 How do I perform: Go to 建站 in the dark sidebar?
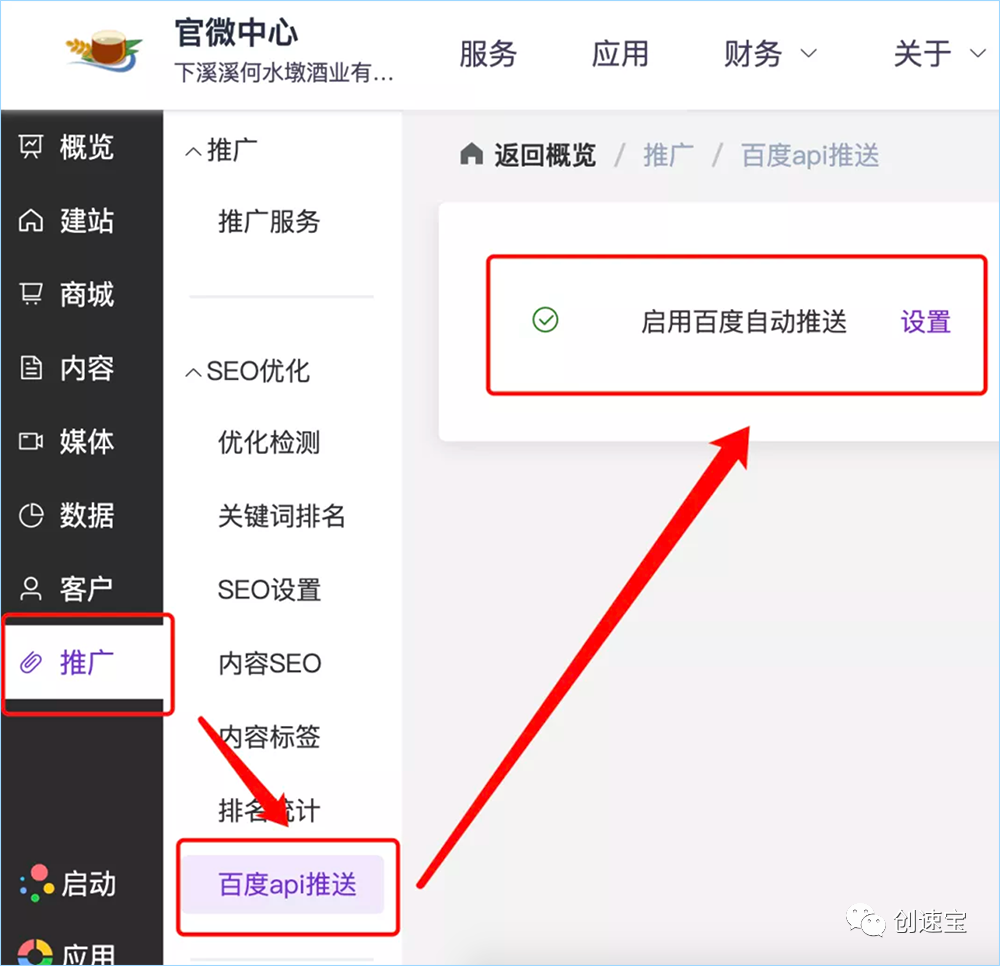(87, 221)
